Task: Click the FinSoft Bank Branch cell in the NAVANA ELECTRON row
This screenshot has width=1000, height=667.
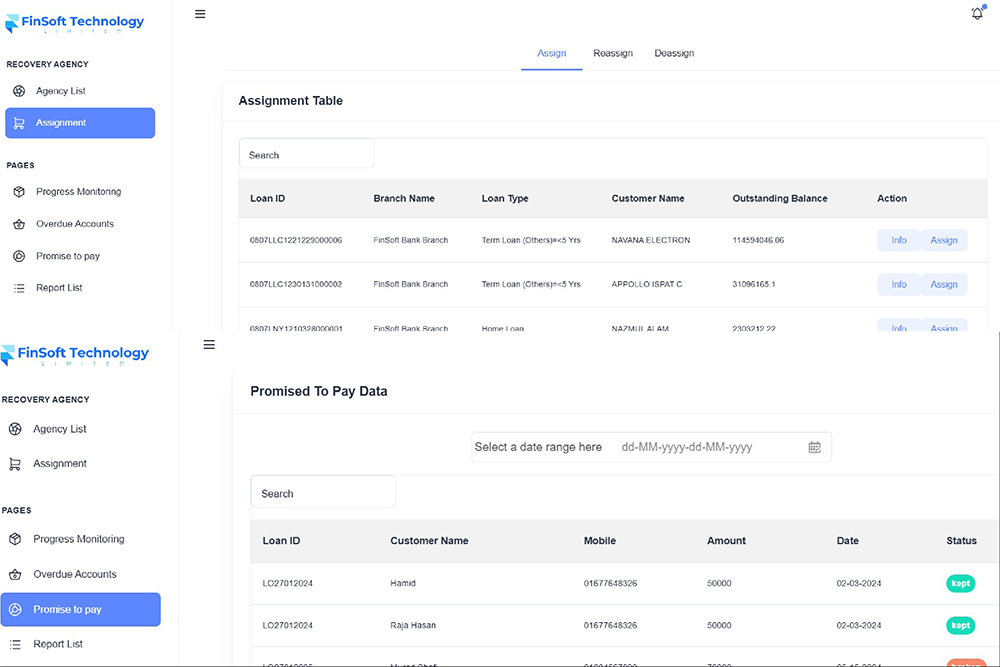Action: [411, 240]
